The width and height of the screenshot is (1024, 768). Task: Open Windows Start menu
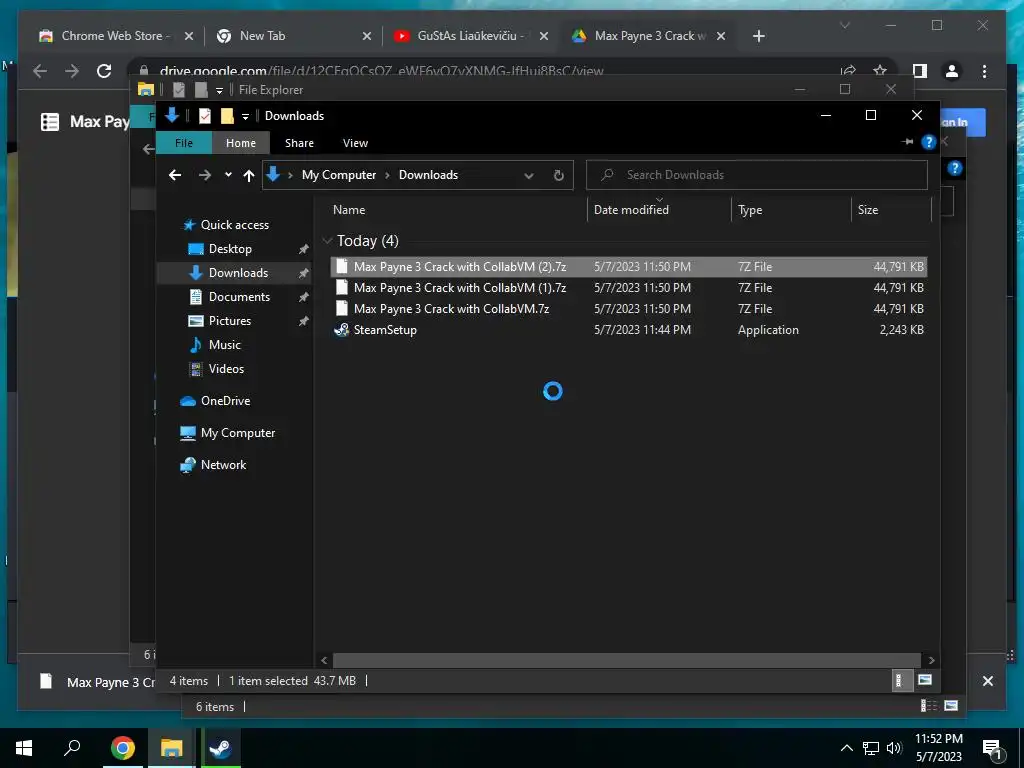pos(24,748)
